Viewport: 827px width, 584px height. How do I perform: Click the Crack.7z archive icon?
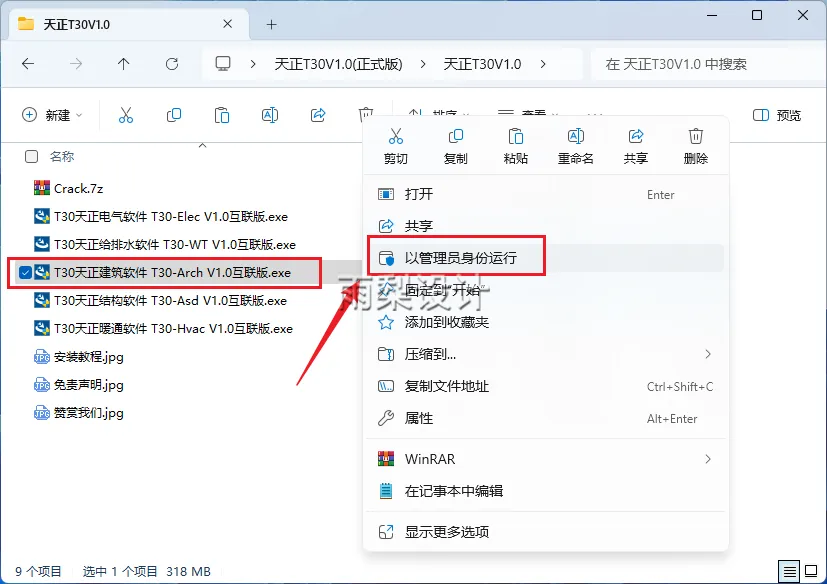point(42,188)
